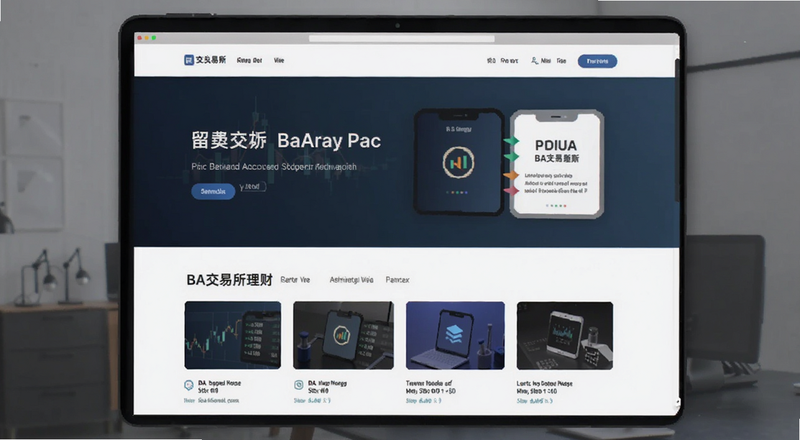The height and width of the screenshot is (440, 800).
Task: Click the 'BaAray Pac' hero headline
Action: tap(329, 140)
